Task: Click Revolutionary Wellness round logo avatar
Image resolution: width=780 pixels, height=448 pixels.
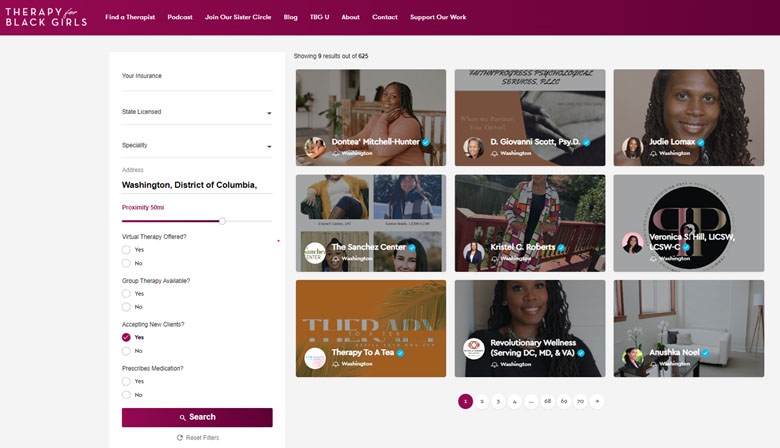Action: (474, 349)
